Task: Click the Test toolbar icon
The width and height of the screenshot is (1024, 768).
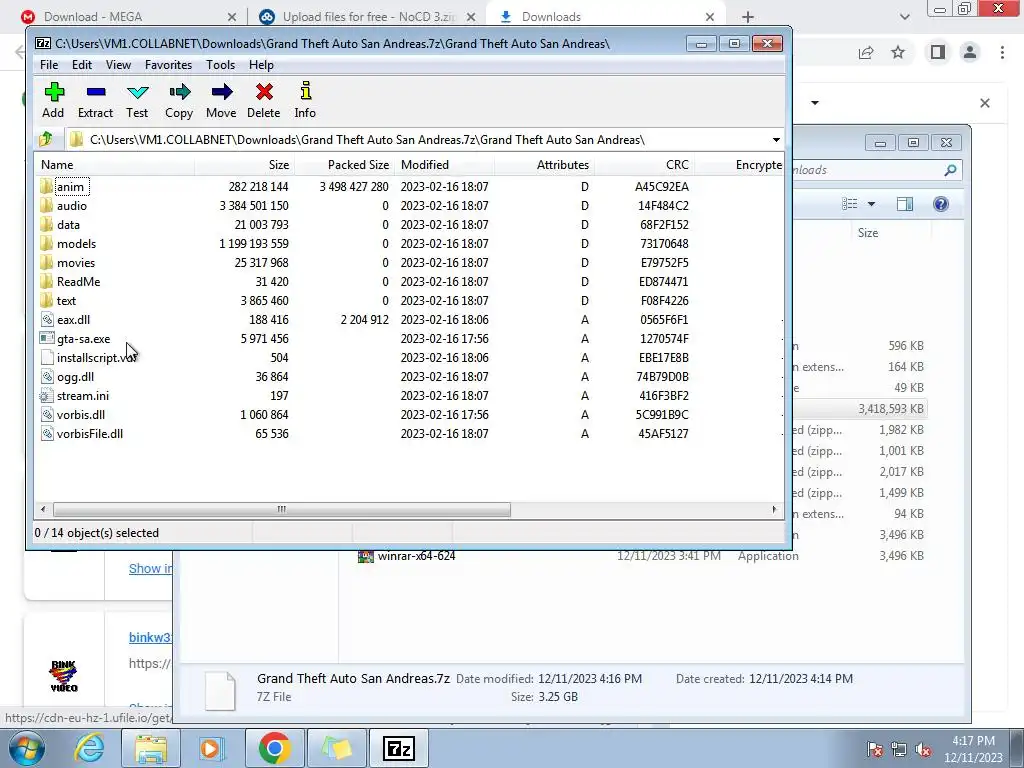Action: pyautogui.click(x=138, y=92)
